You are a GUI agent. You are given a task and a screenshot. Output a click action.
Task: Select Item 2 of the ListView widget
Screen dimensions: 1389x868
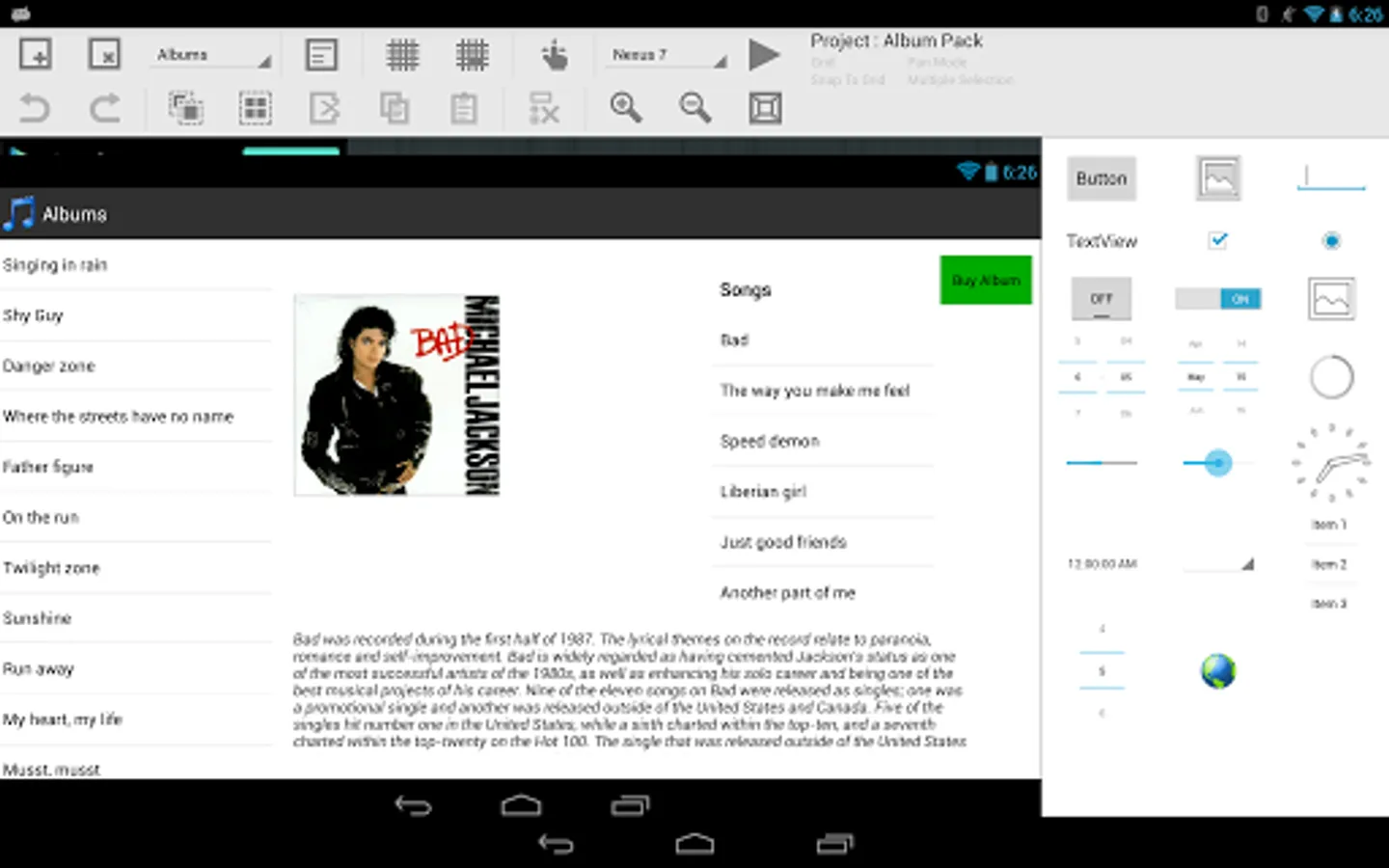[x=1329, y=564]
